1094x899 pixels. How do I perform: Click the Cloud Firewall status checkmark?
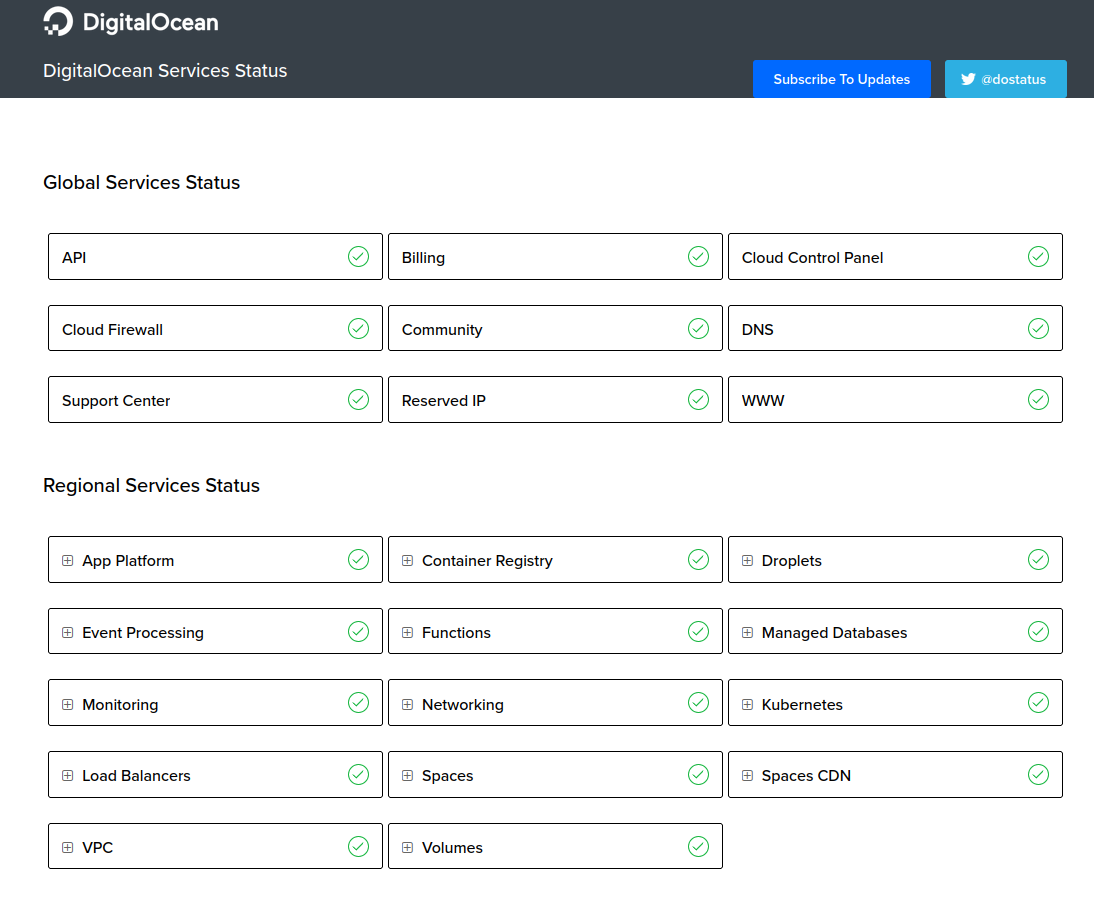tap(358, 328)
